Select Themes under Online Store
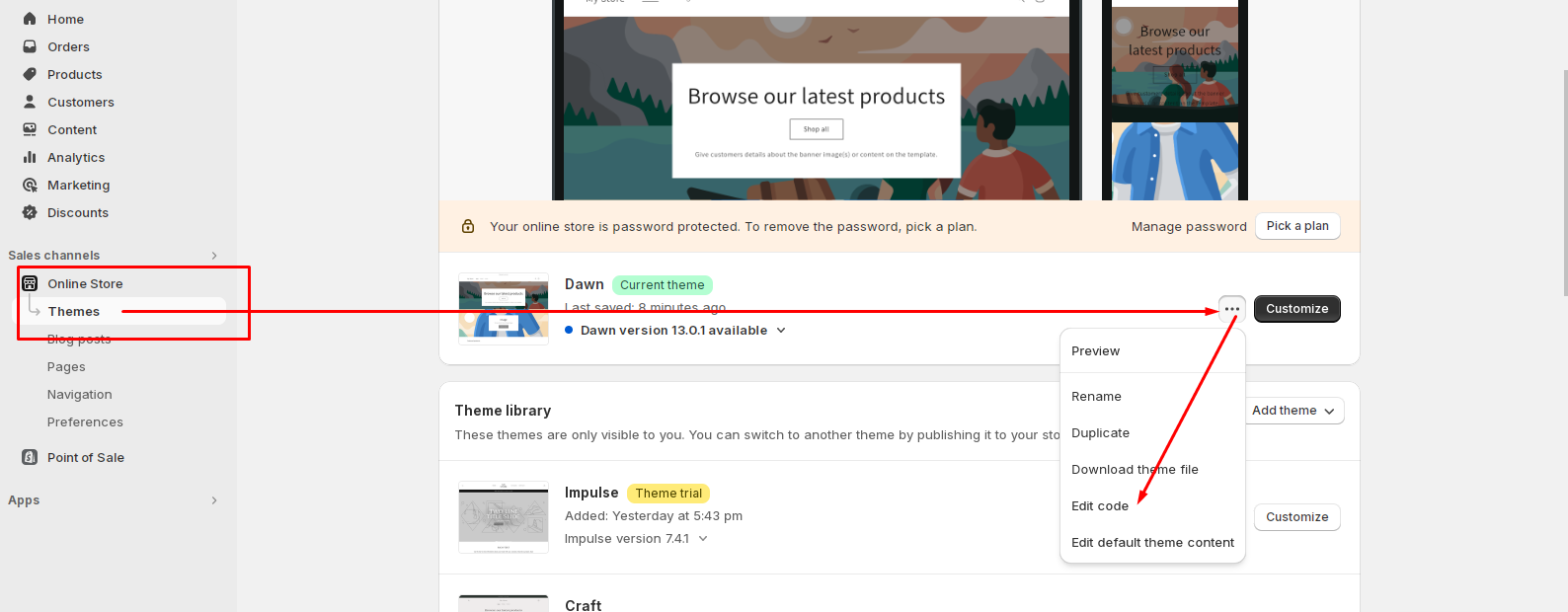 click(x=74, y=311)
